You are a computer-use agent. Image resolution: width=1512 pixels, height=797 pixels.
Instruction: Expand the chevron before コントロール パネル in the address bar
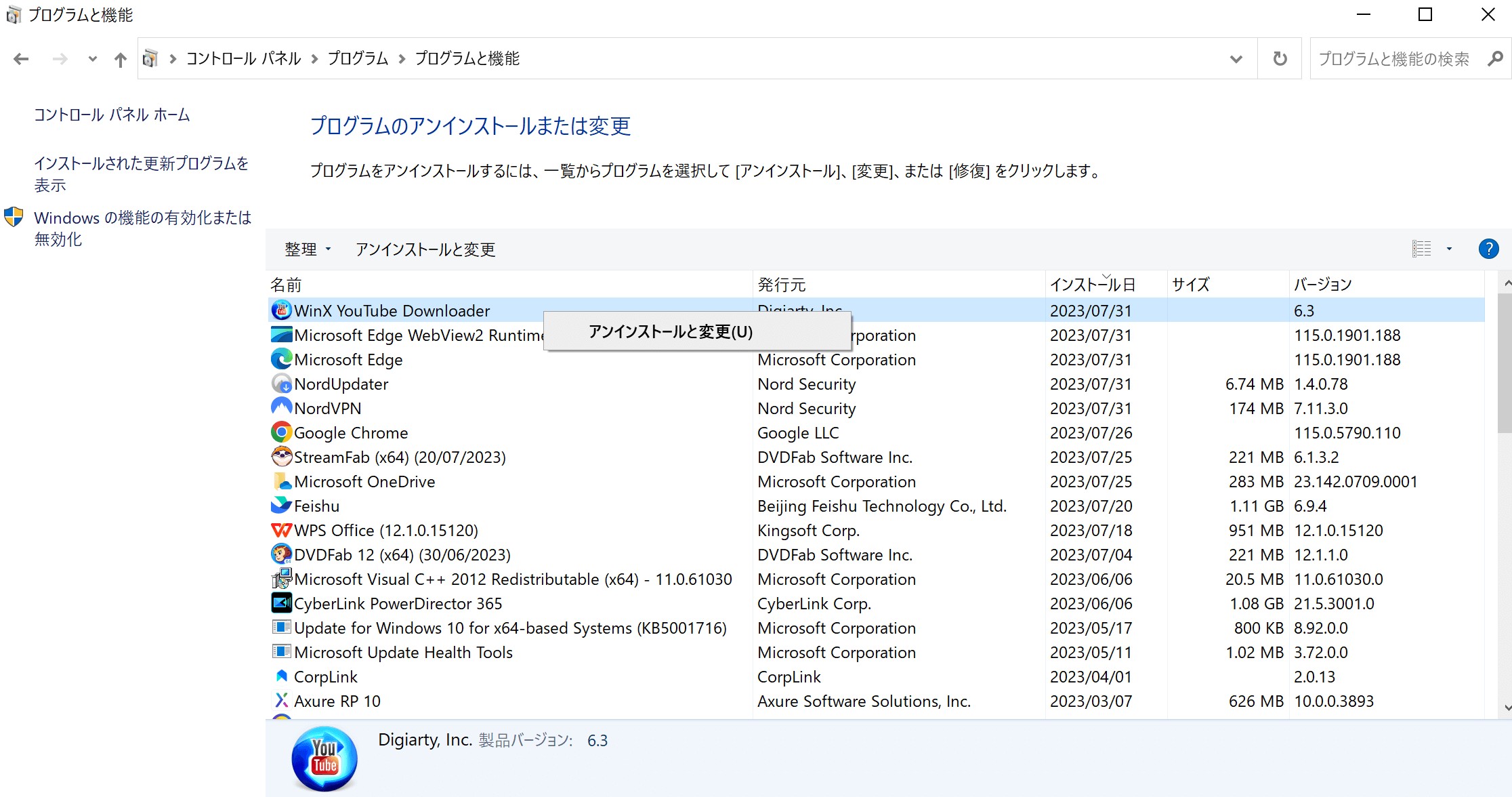[173, 59]
